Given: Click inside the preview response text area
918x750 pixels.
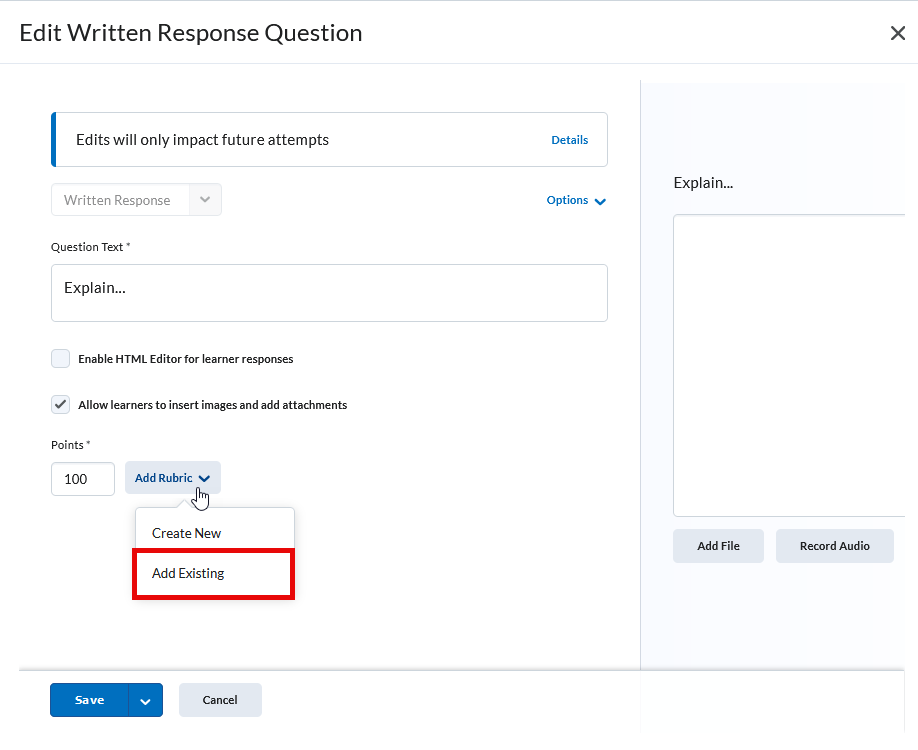Looking at the screenshot, I should point(788,365).
